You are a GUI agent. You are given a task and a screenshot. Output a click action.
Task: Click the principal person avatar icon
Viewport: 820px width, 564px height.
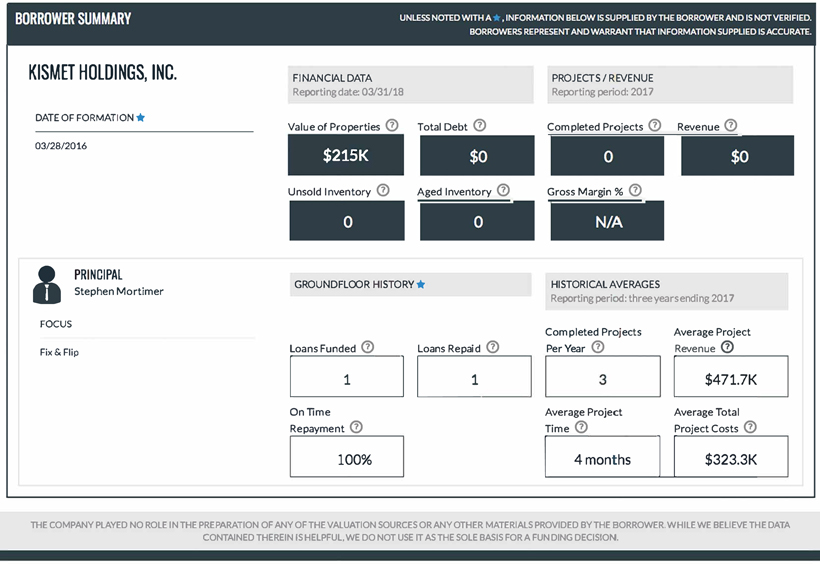click(x=46, y=284)
